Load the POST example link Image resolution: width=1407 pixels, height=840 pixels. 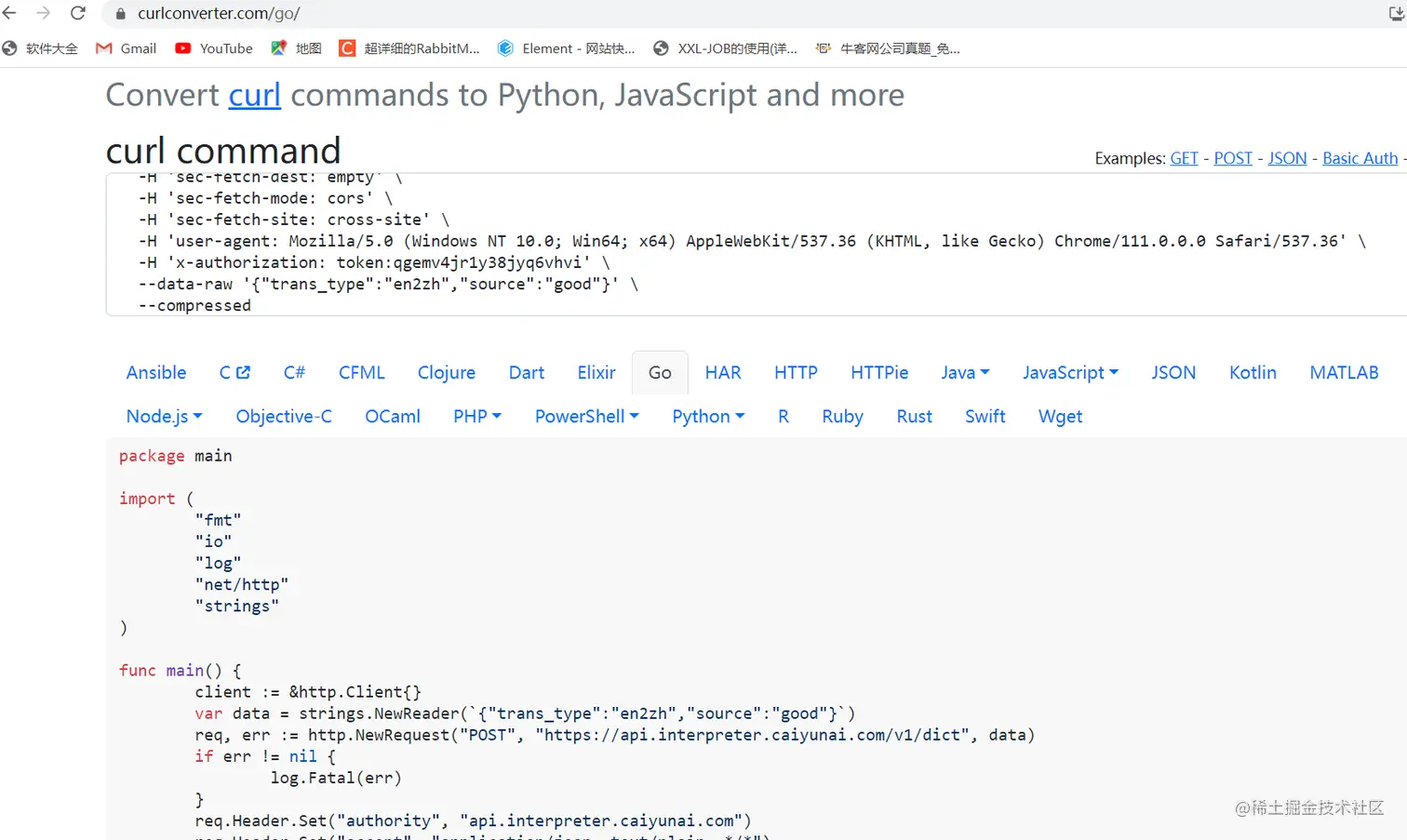click(x=1233, y=158)
